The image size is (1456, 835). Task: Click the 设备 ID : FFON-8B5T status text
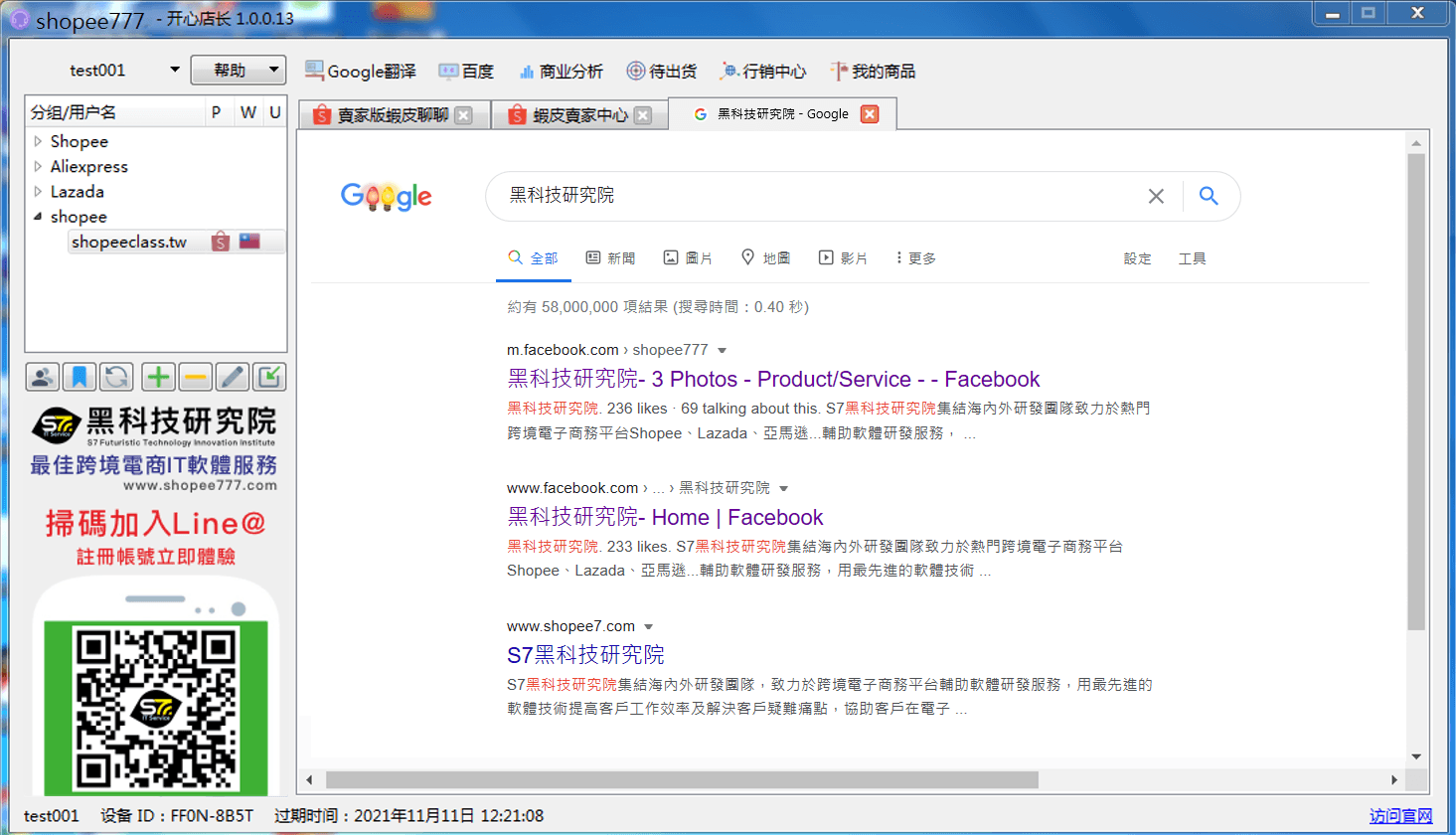[x=177, y=816]
